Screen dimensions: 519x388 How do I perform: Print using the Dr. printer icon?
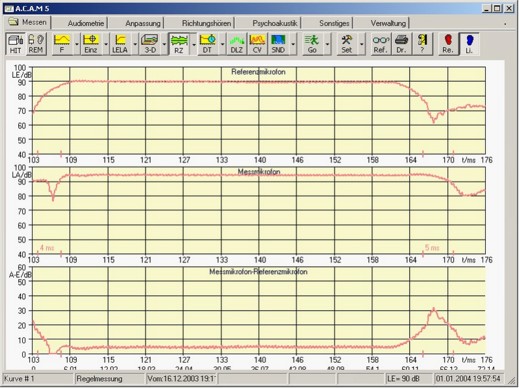point(401,44)
